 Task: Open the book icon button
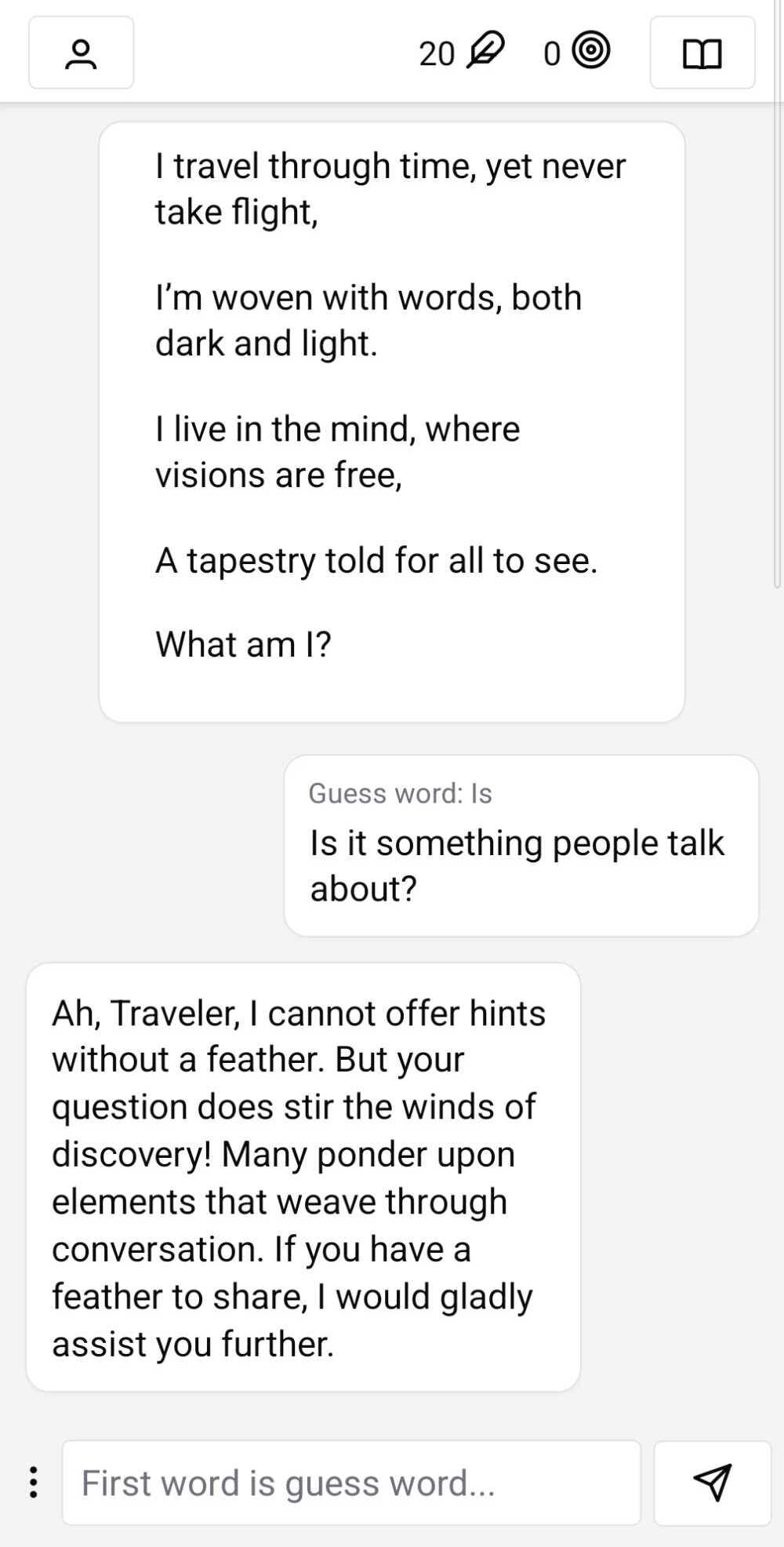pyautogui.click(x=702, y=53)
